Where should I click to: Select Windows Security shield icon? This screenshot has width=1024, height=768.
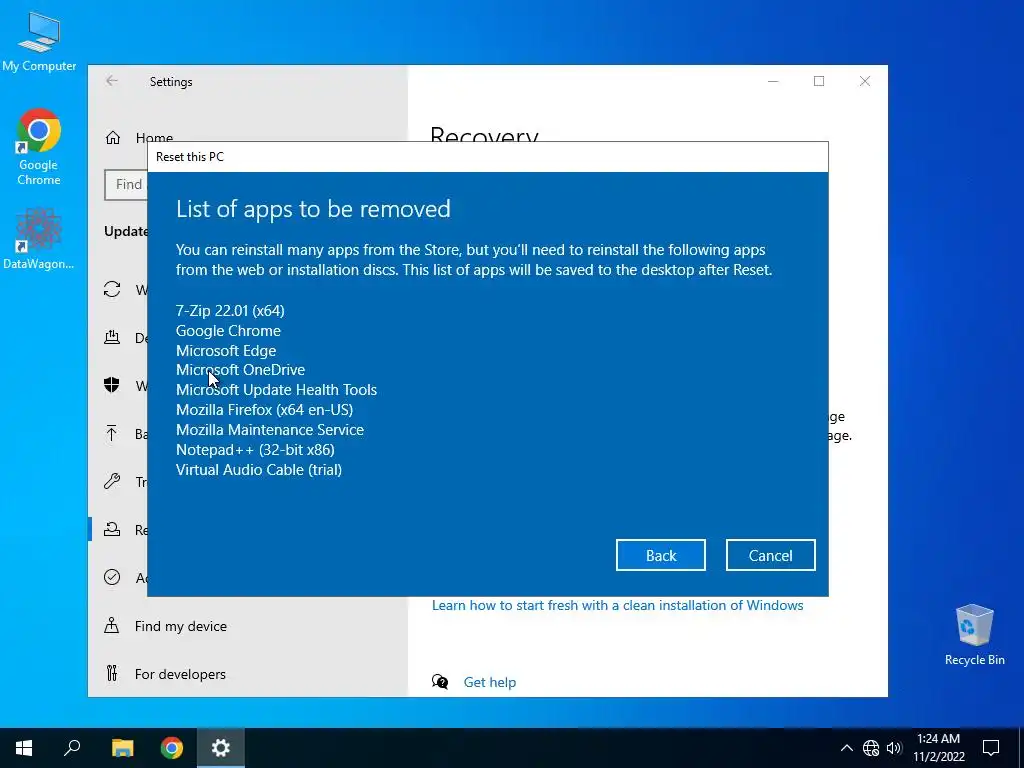pyautogui.click(x=112, y=385)
